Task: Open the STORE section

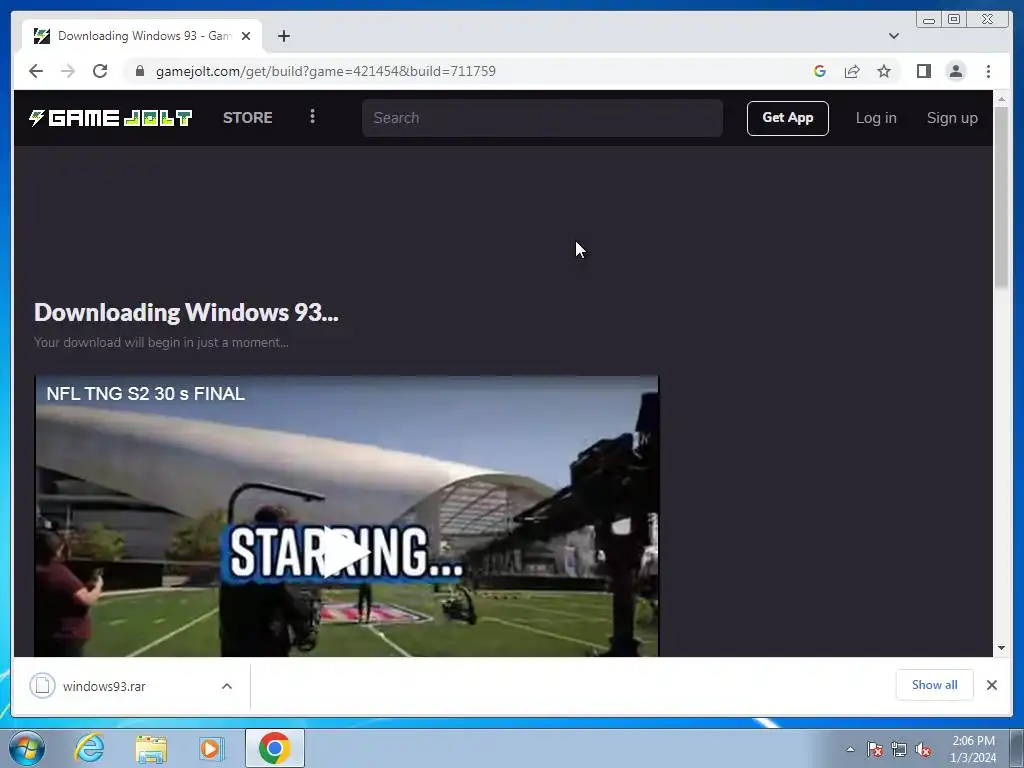Action: (248, 118)
